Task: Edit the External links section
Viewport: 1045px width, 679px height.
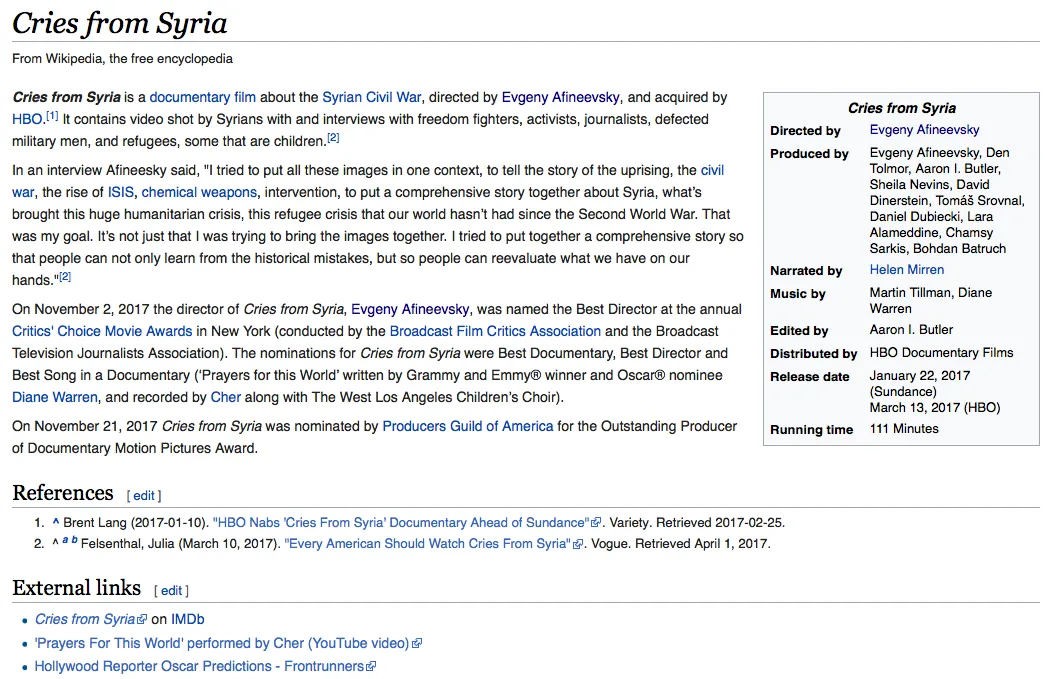Action: pos(171,590)
